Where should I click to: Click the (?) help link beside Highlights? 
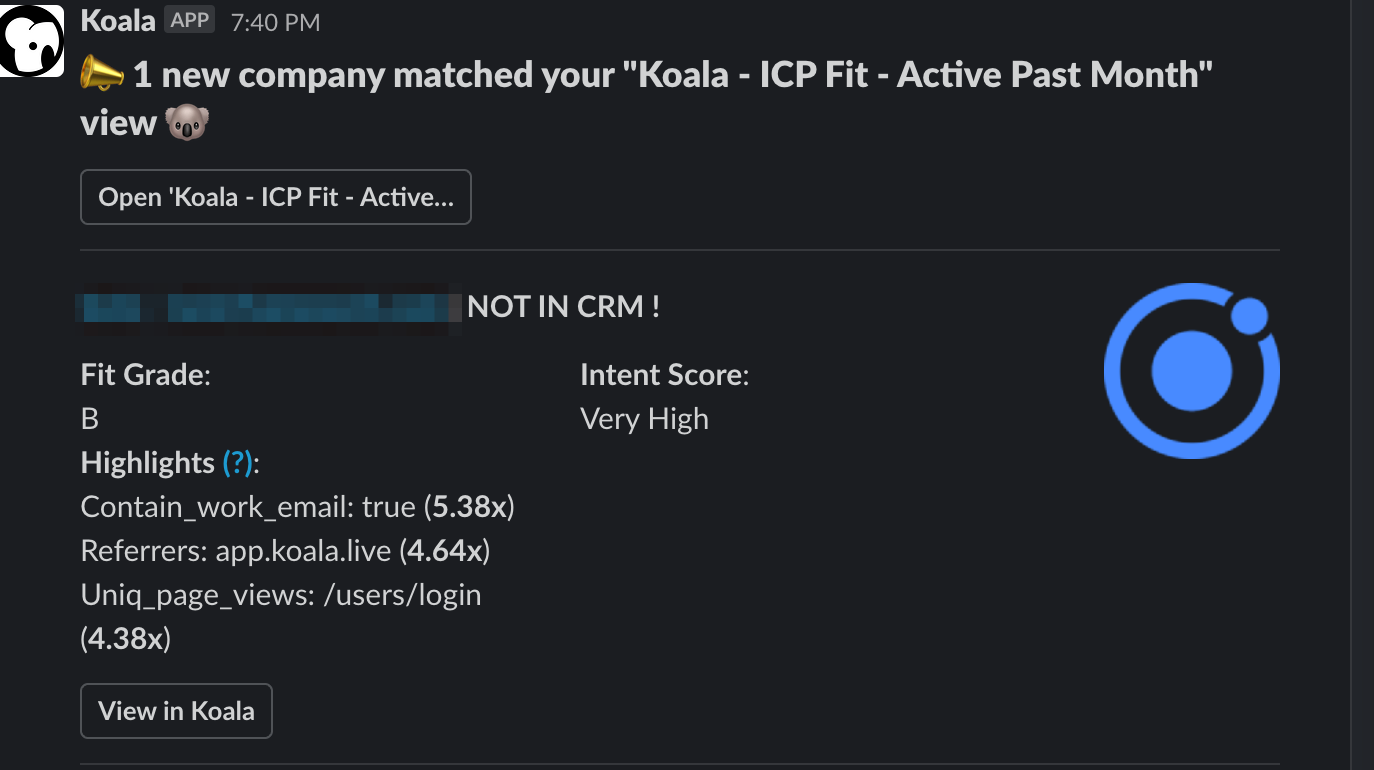(238, 463)
